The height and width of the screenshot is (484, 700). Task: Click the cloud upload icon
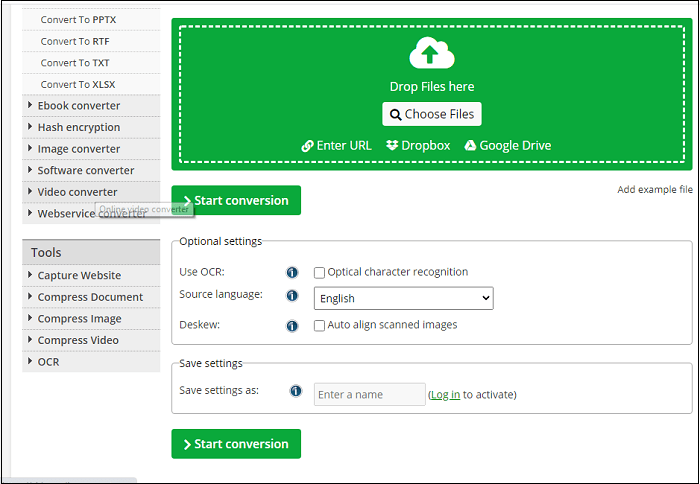tap(432, 54)
